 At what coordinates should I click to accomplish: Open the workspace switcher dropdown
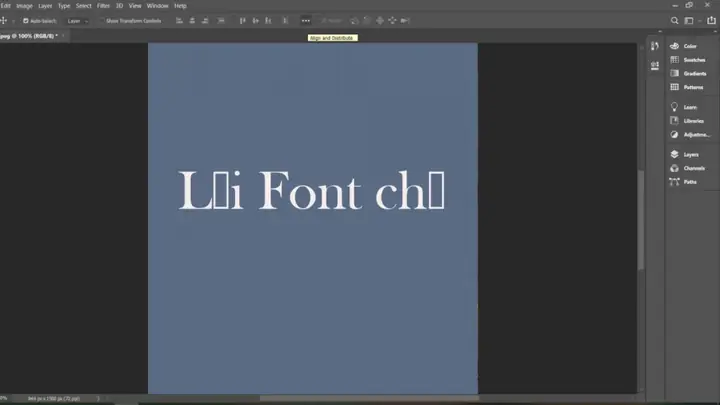click(692, 21)
